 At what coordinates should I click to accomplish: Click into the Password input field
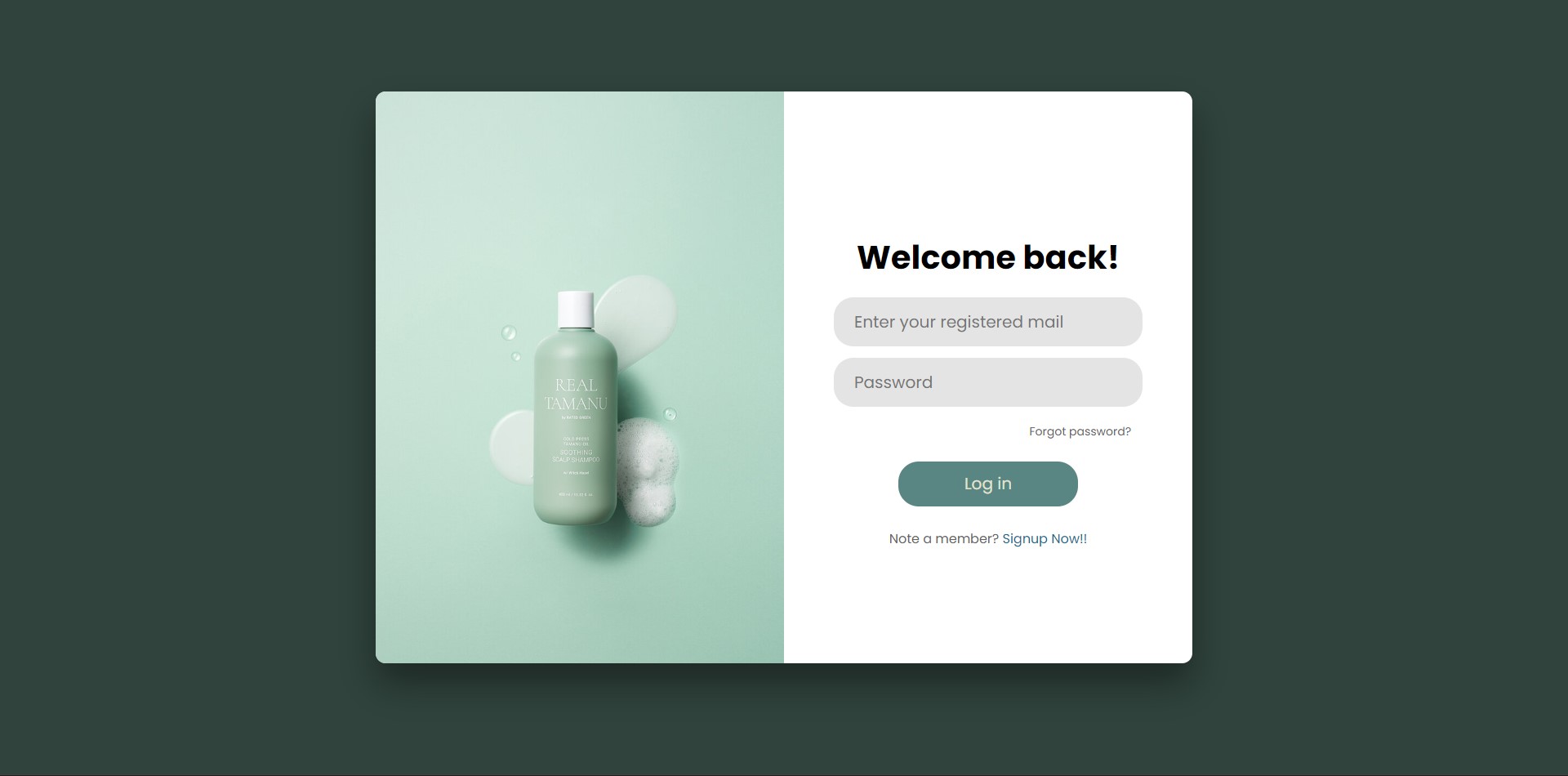click(987, 382)
